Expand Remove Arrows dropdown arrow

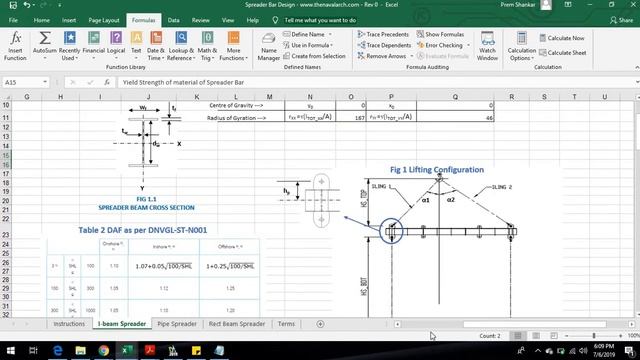coord(411,56)
